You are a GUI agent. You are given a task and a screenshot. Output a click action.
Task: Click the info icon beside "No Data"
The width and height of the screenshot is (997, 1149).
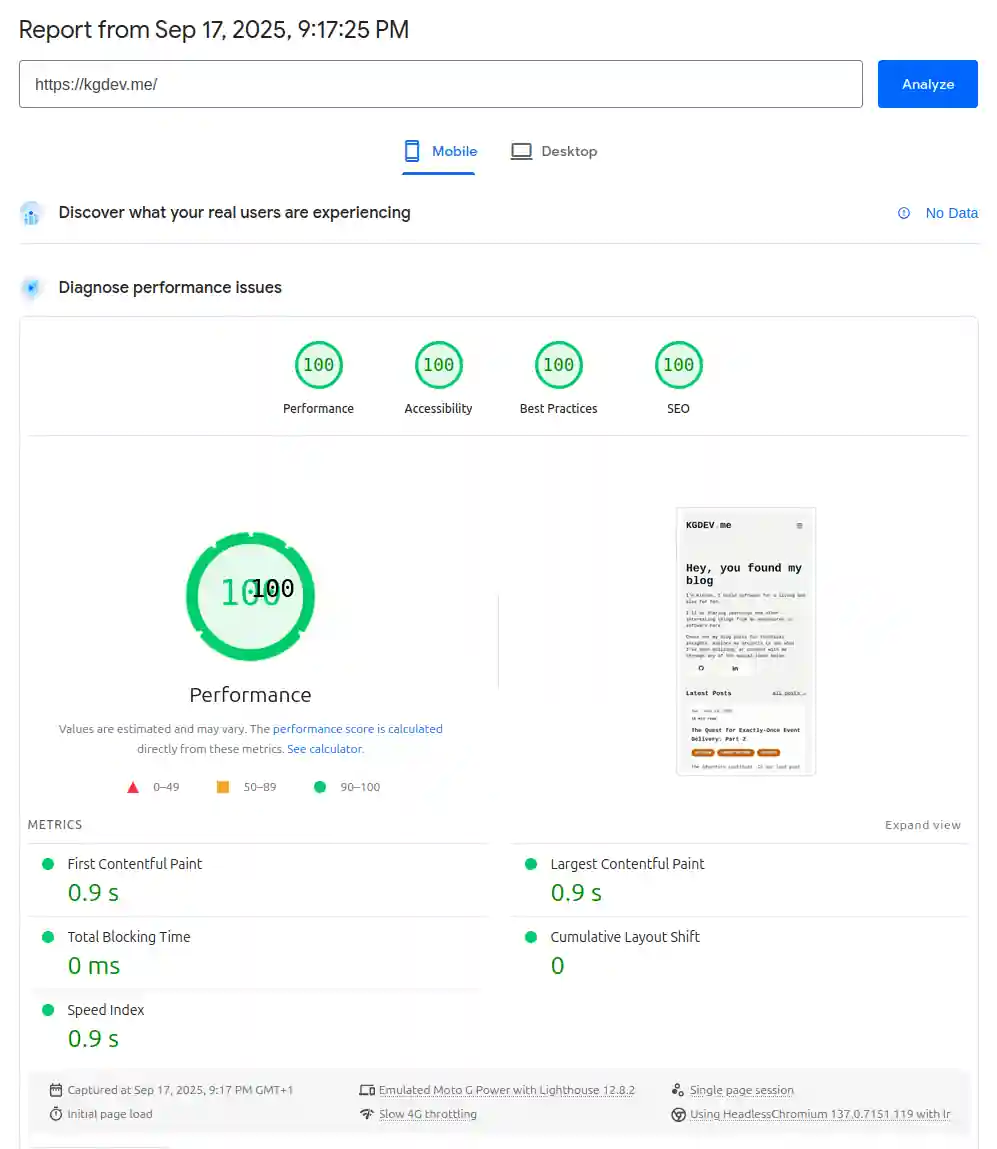click(904, 213)
